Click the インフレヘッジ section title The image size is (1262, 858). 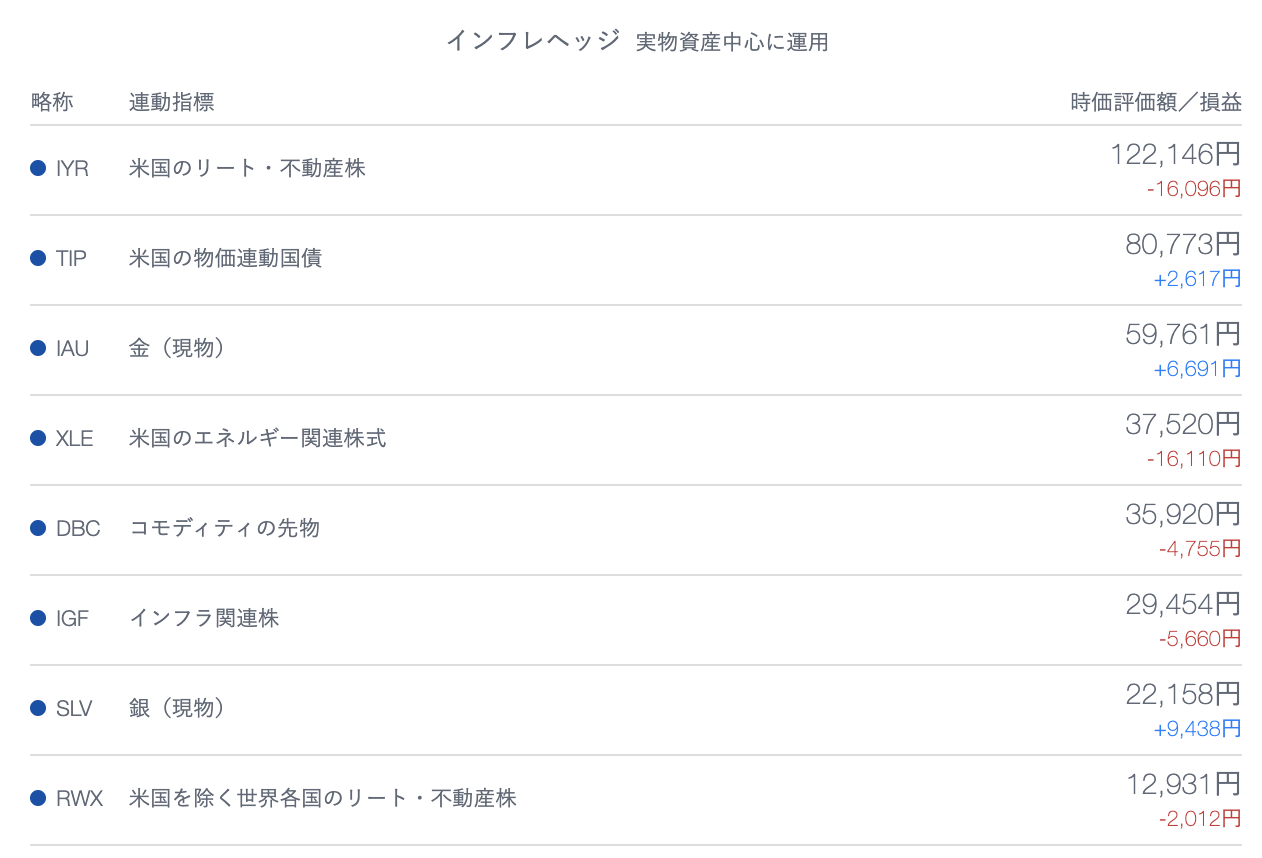click(x=533, y=41)
